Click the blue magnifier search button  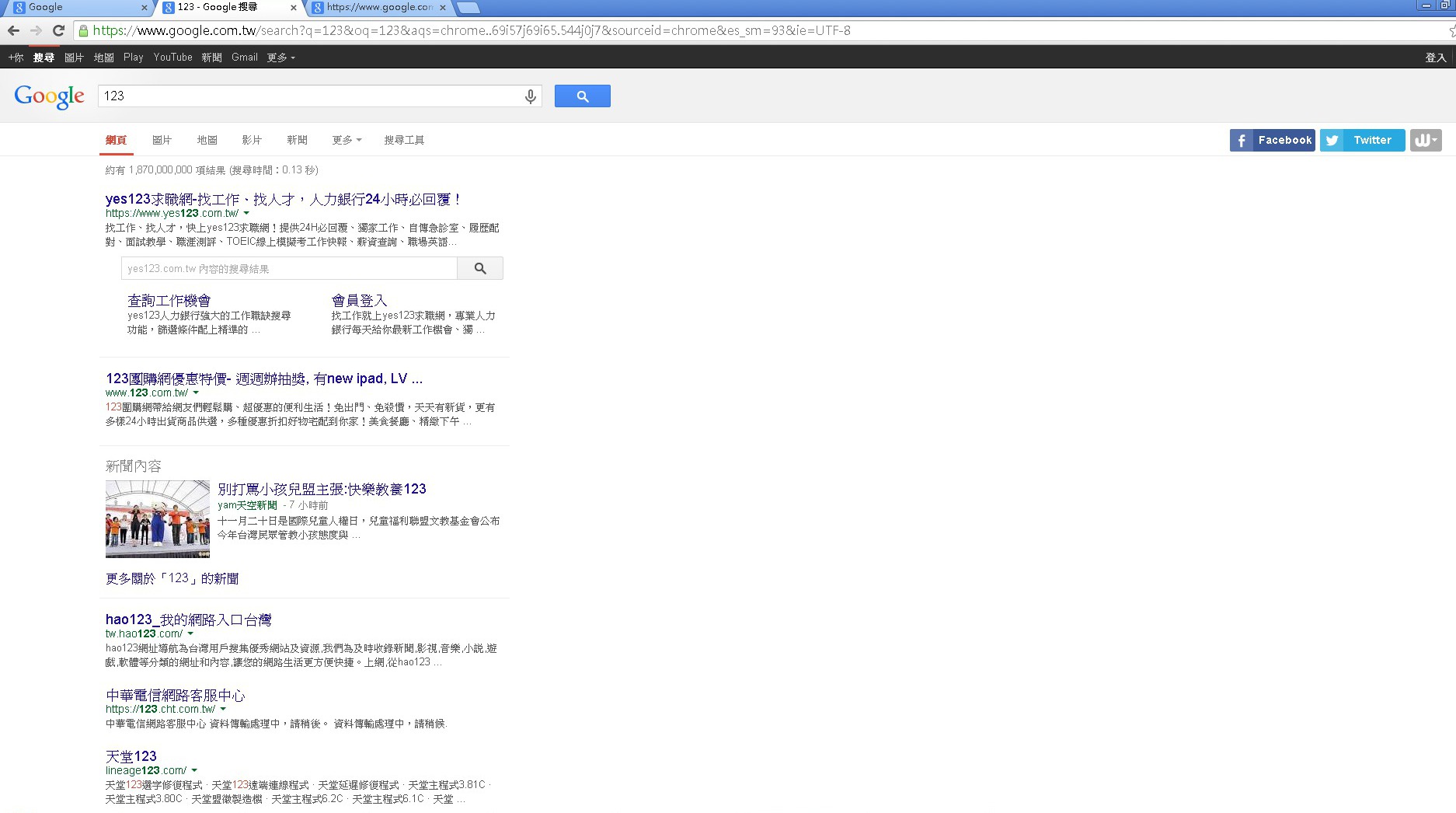[x=583, y=96]
